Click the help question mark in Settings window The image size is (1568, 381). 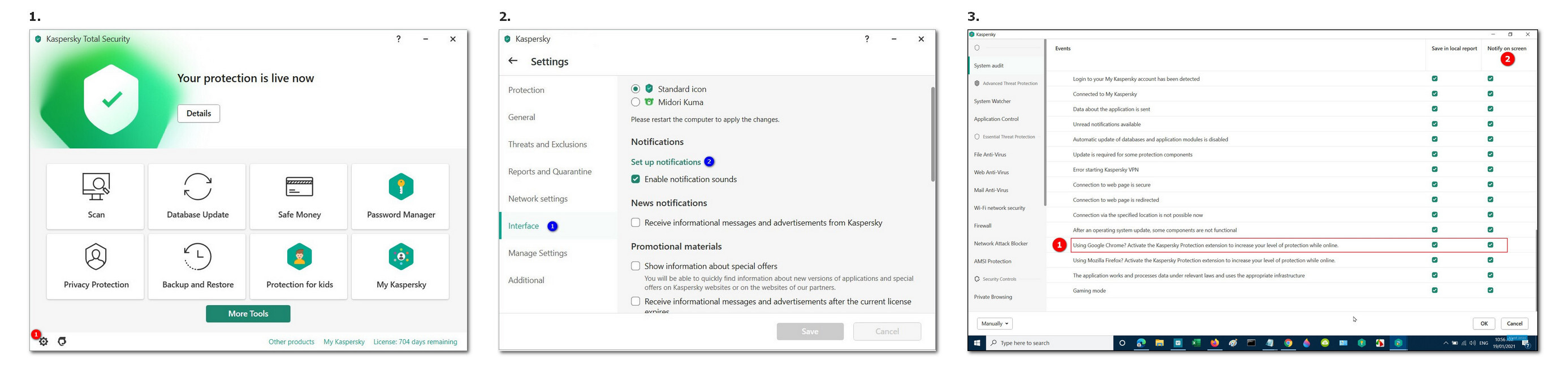(867, 39)
